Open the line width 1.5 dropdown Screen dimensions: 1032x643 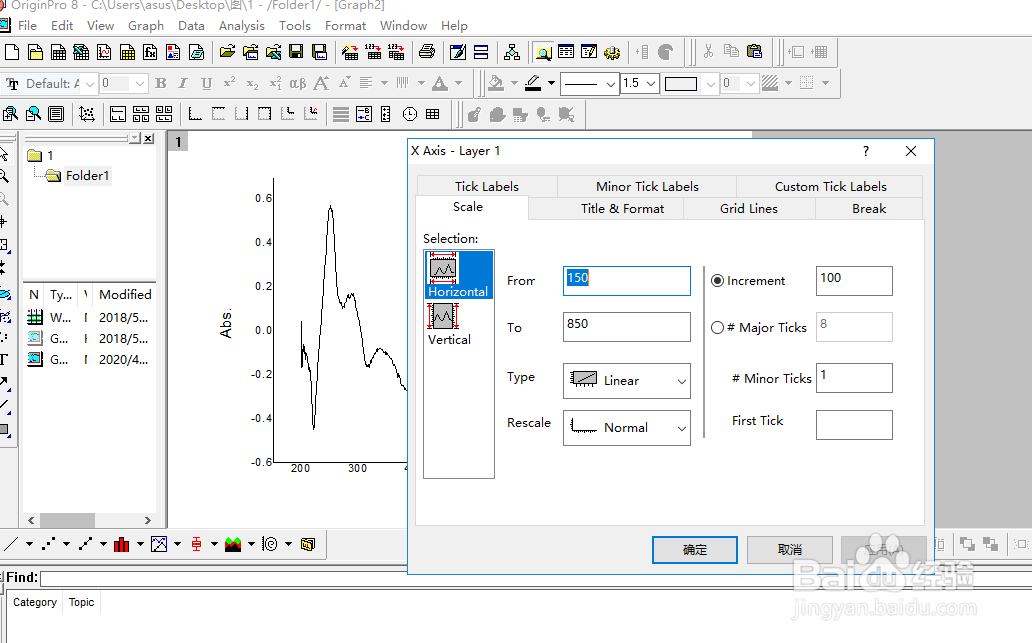650,84
